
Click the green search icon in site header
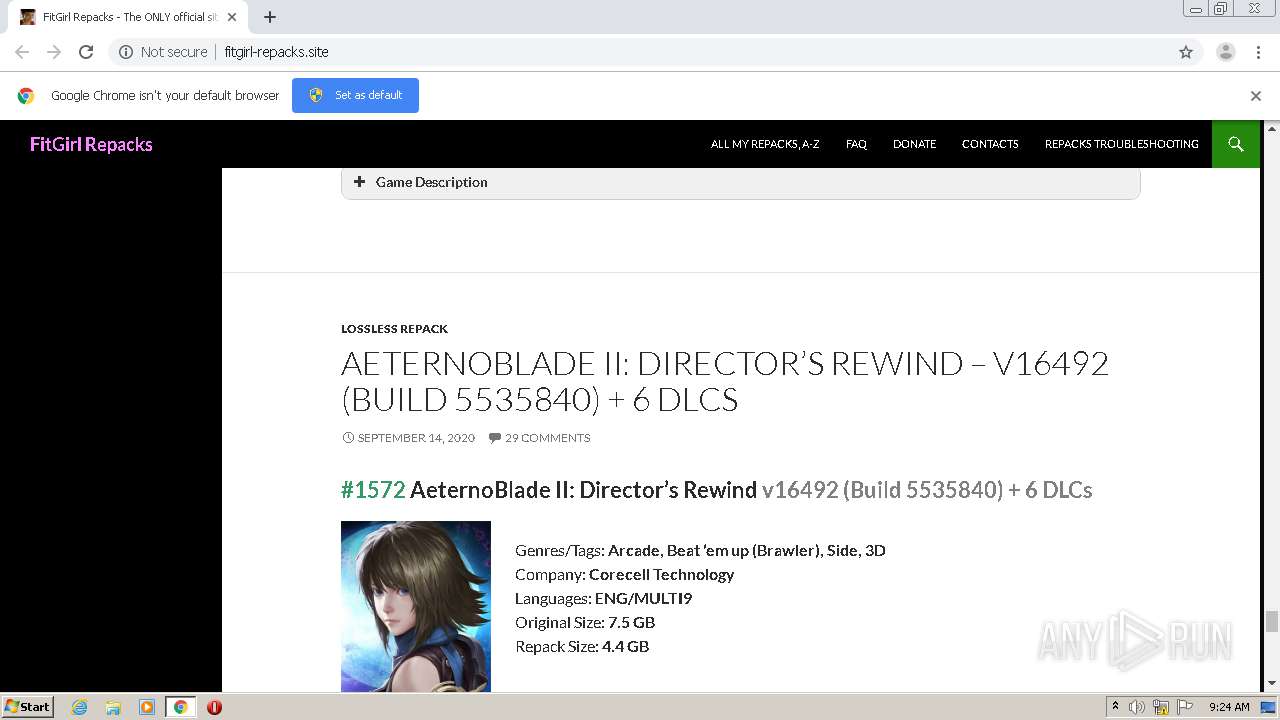[1236, 144]
